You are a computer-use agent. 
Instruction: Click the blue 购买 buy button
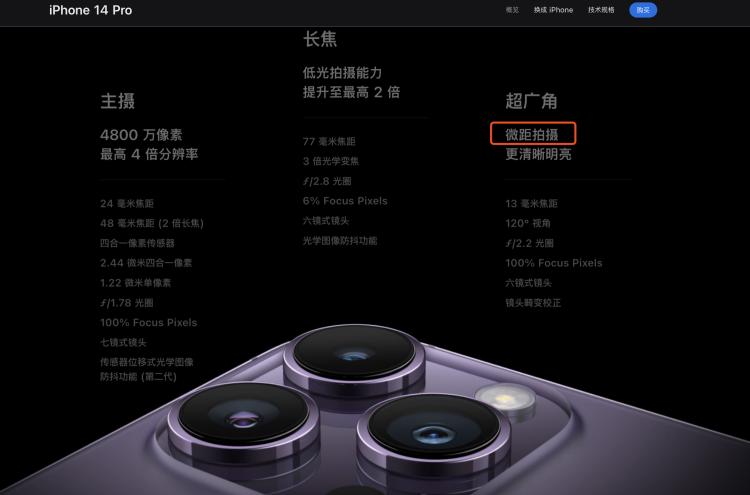(643, 10)
